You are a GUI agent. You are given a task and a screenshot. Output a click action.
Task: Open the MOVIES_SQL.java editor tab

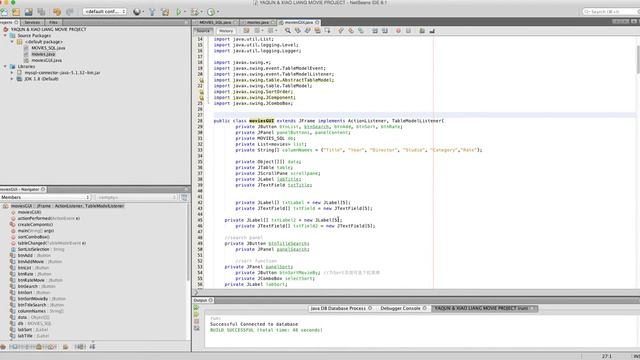(216, 22)
